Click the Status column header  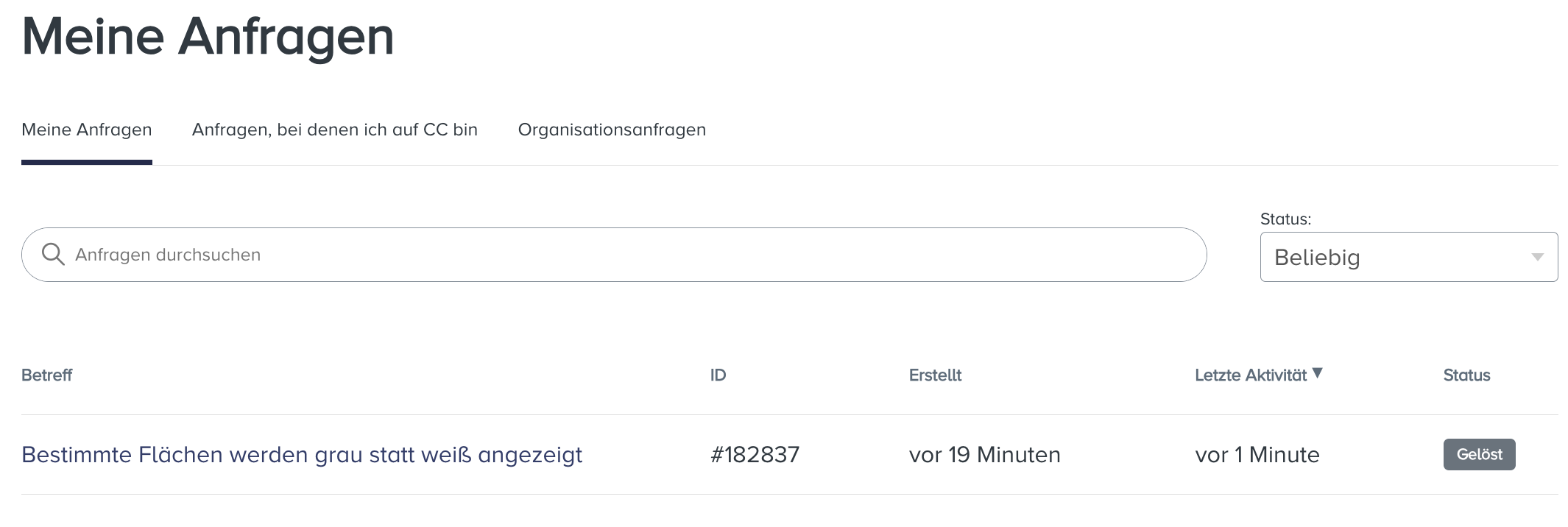coord(1466,375)
